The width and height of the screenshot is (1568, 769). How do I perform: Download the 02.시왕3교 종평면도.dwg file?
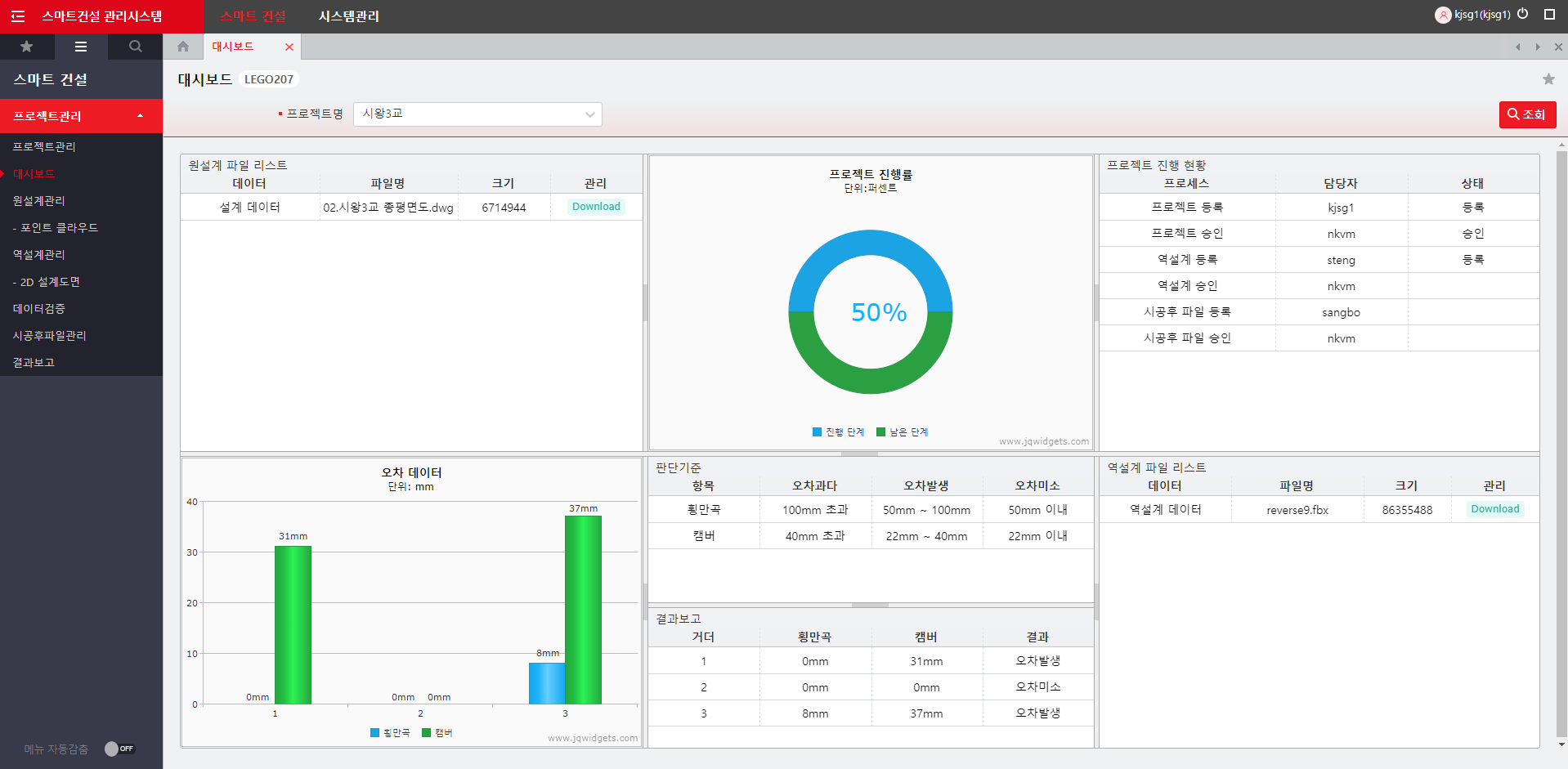596,207
